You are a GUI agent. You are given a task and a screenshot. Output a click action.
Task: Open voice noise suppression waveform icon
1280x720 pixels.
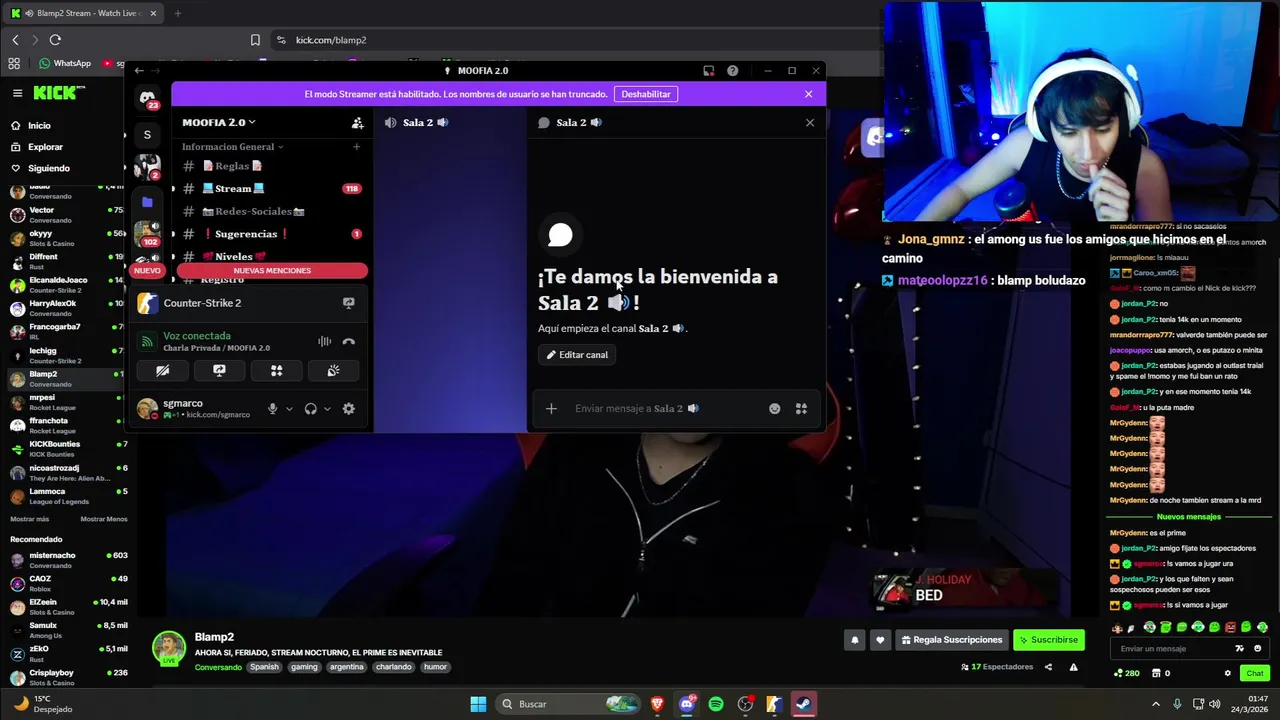point(324,342)
